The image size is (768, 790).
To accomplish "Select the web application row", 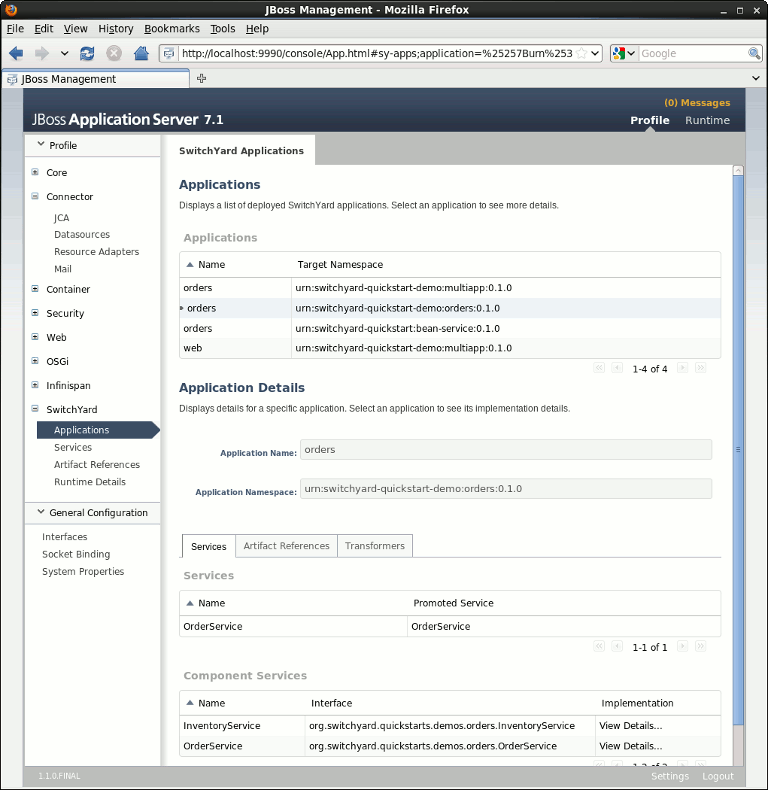I will 450,348.
